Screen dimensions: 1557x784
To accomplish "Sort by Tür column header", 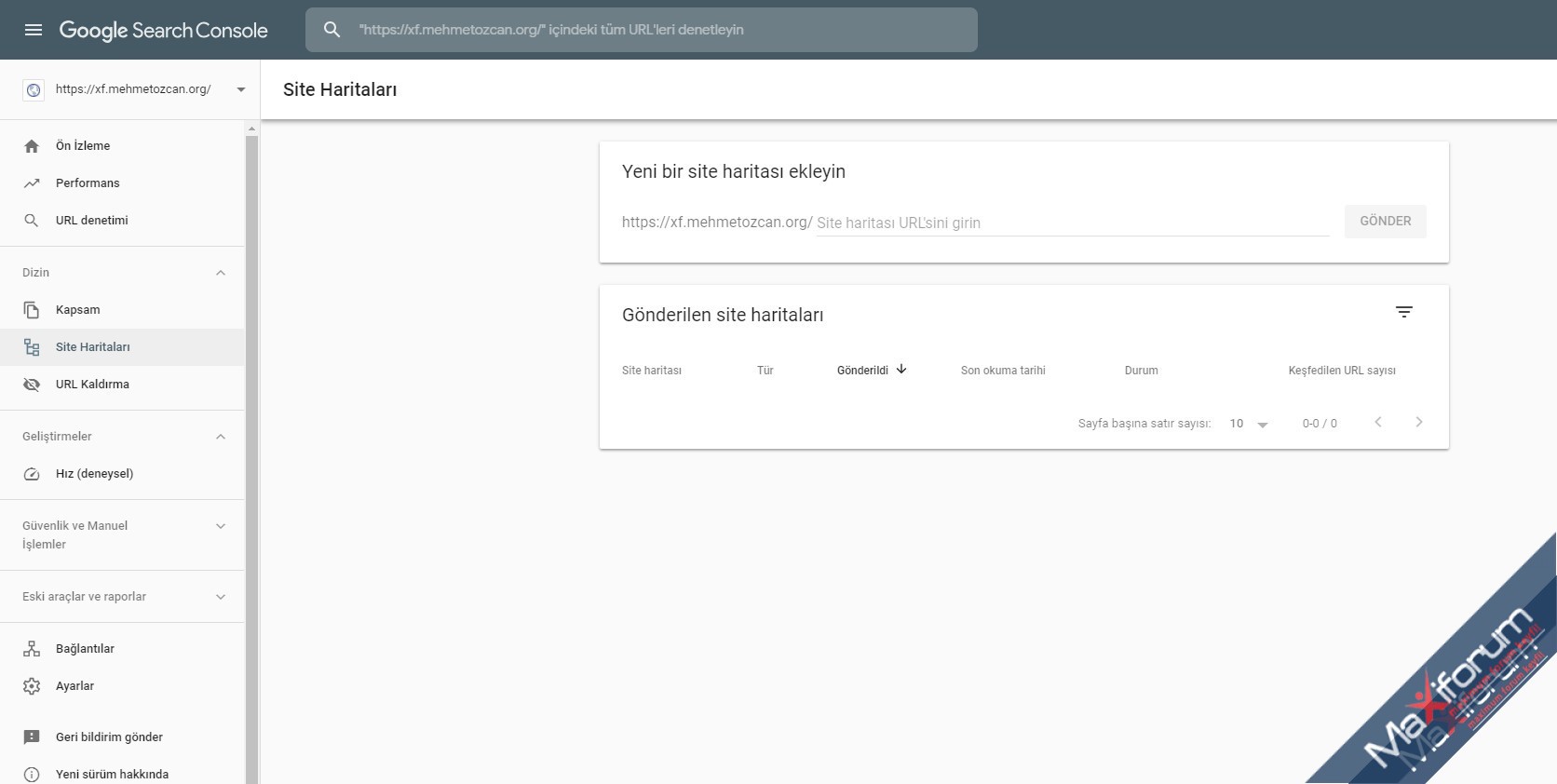I will click(x=765, y=371).
